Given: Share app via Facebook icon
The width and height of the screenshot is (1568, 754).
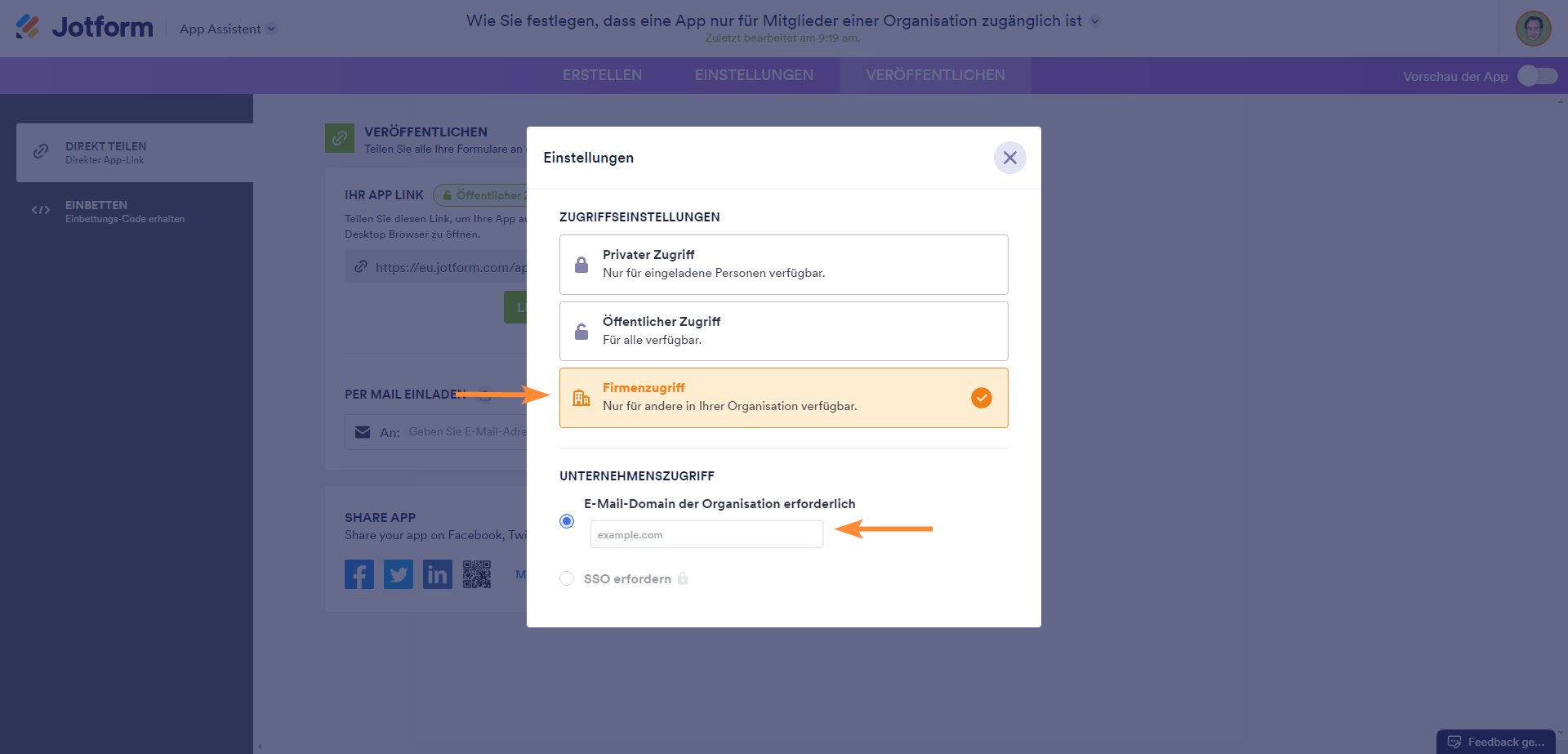Looking at the screenshot, I should 359,574.
